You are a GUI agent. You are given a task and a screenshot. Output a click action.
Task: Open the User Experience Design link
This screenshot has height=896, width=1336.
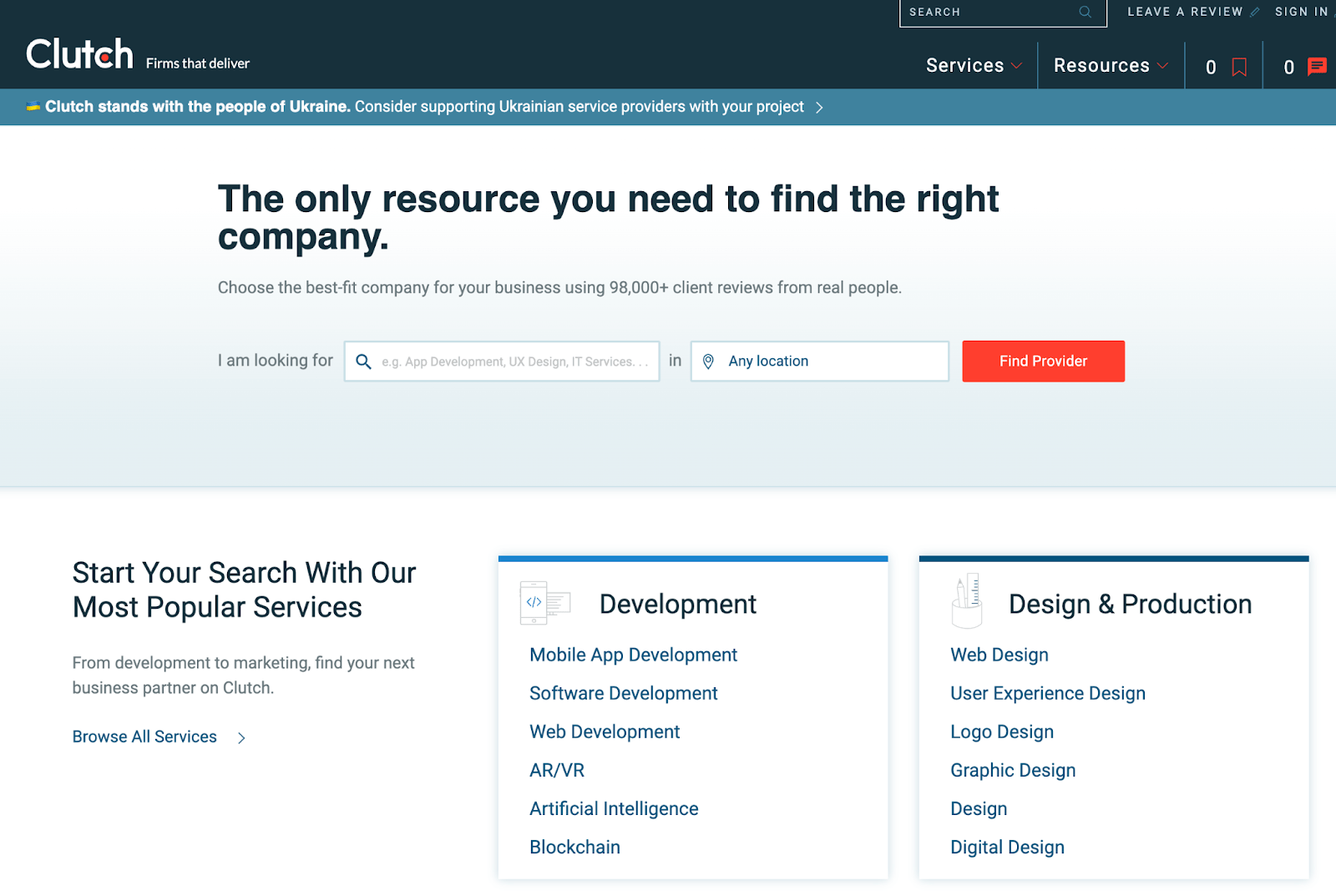click(x=1048, y=693)
